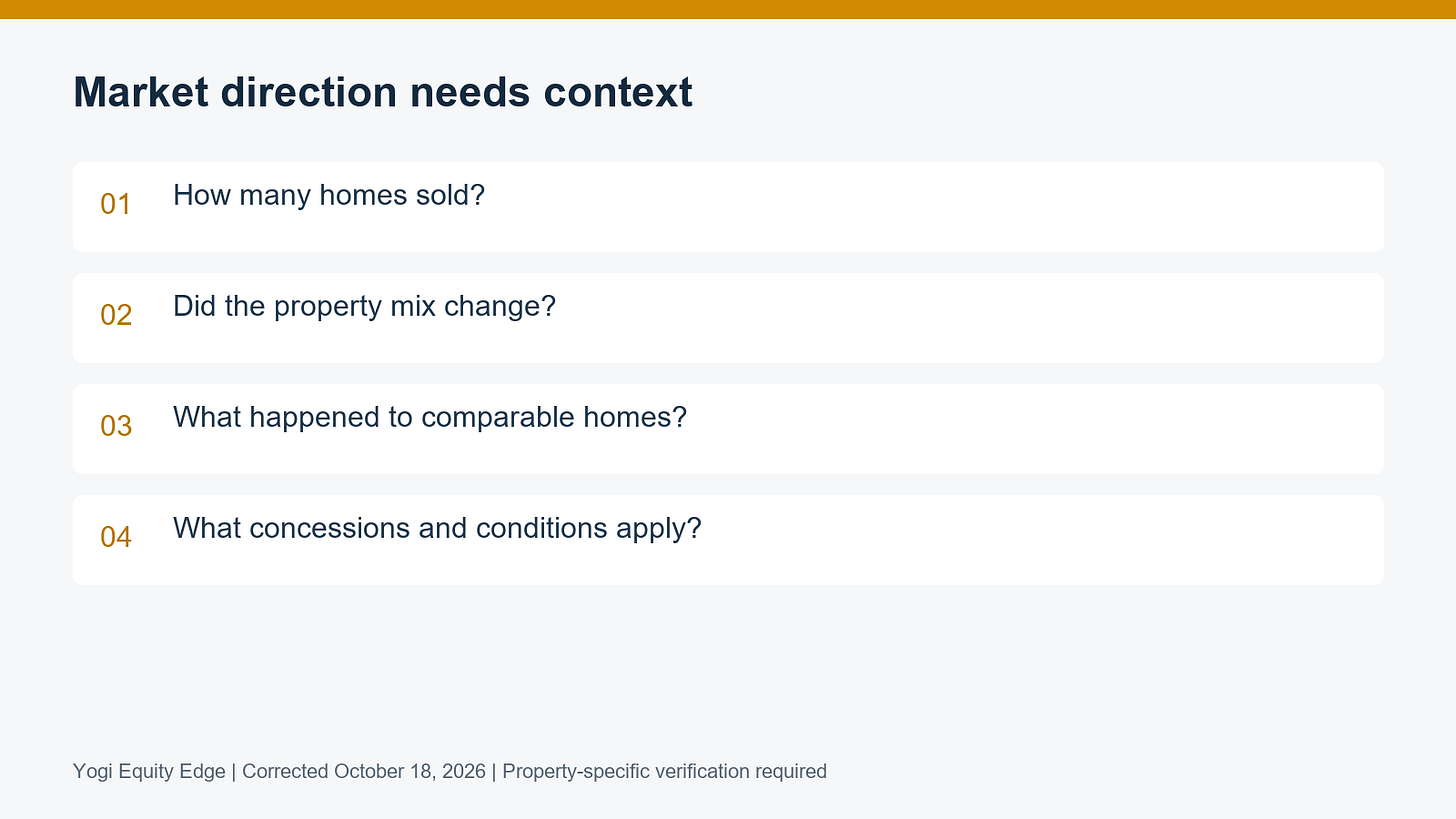Click 'Corrected October 18, 2026' footer text
Viewport: 1456px width, 819px height.
[x=364, y=771]
